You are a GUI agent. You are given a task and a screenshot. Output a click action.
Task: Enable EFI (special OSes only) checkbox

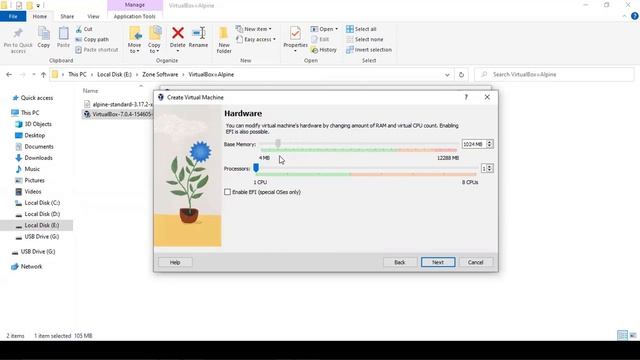[x=227, y=192]
